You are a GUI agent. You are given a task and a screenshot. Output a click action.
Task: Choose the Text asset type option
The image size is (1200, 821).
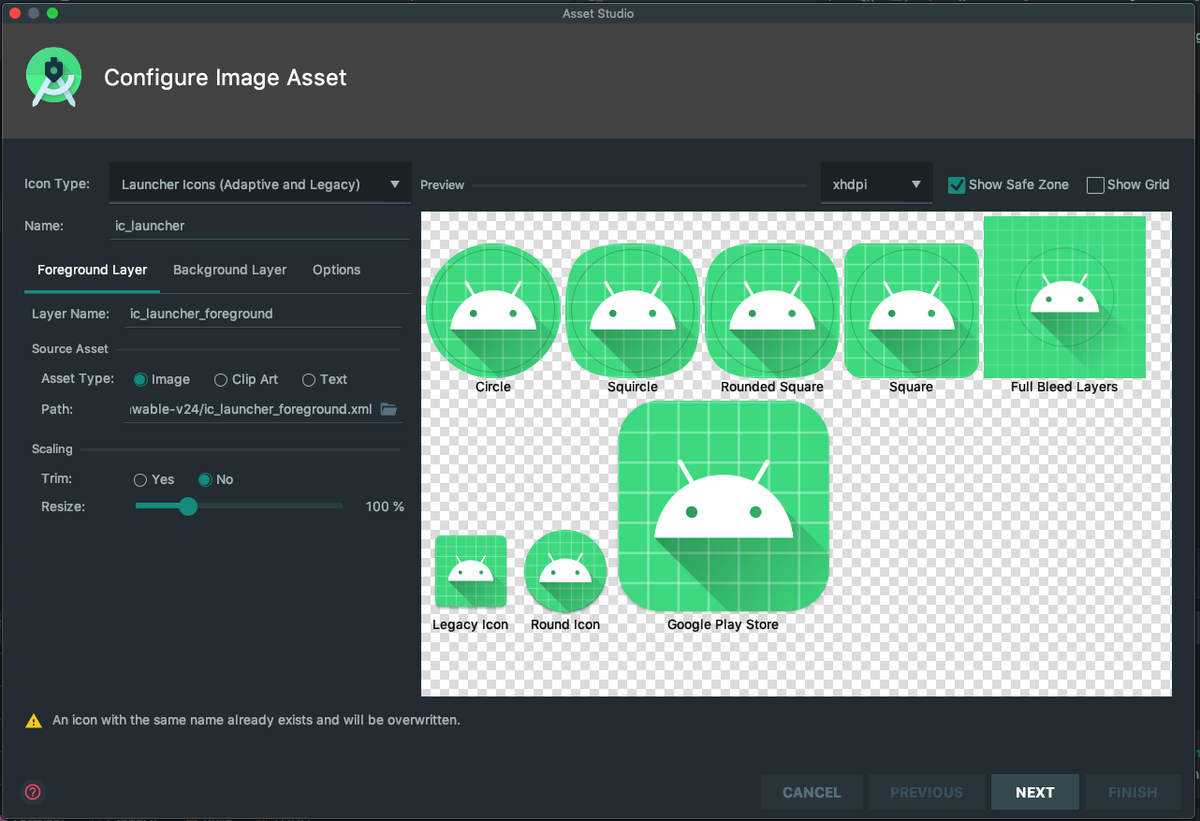(x=309, y=380)
